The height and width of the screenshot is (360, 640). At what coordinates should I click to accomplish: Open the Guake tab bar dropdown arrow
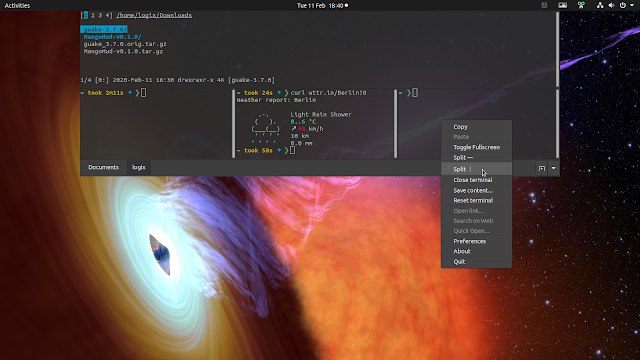553,168
